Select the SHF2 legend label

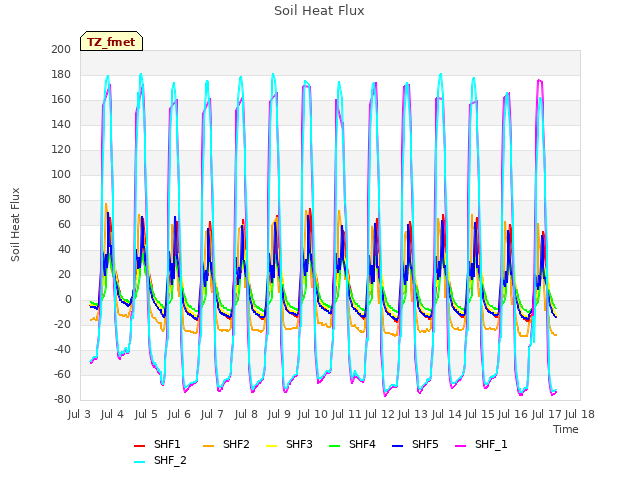pos(236,444)
